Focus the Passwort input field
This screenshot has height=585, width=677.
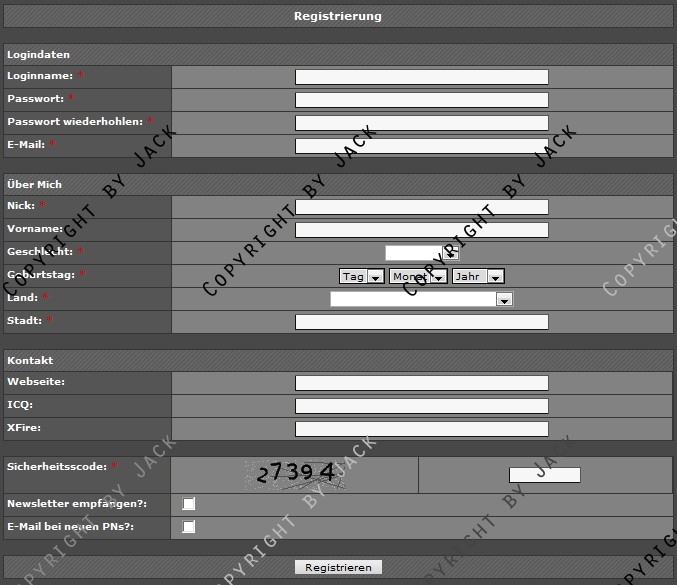coord(422,100)
